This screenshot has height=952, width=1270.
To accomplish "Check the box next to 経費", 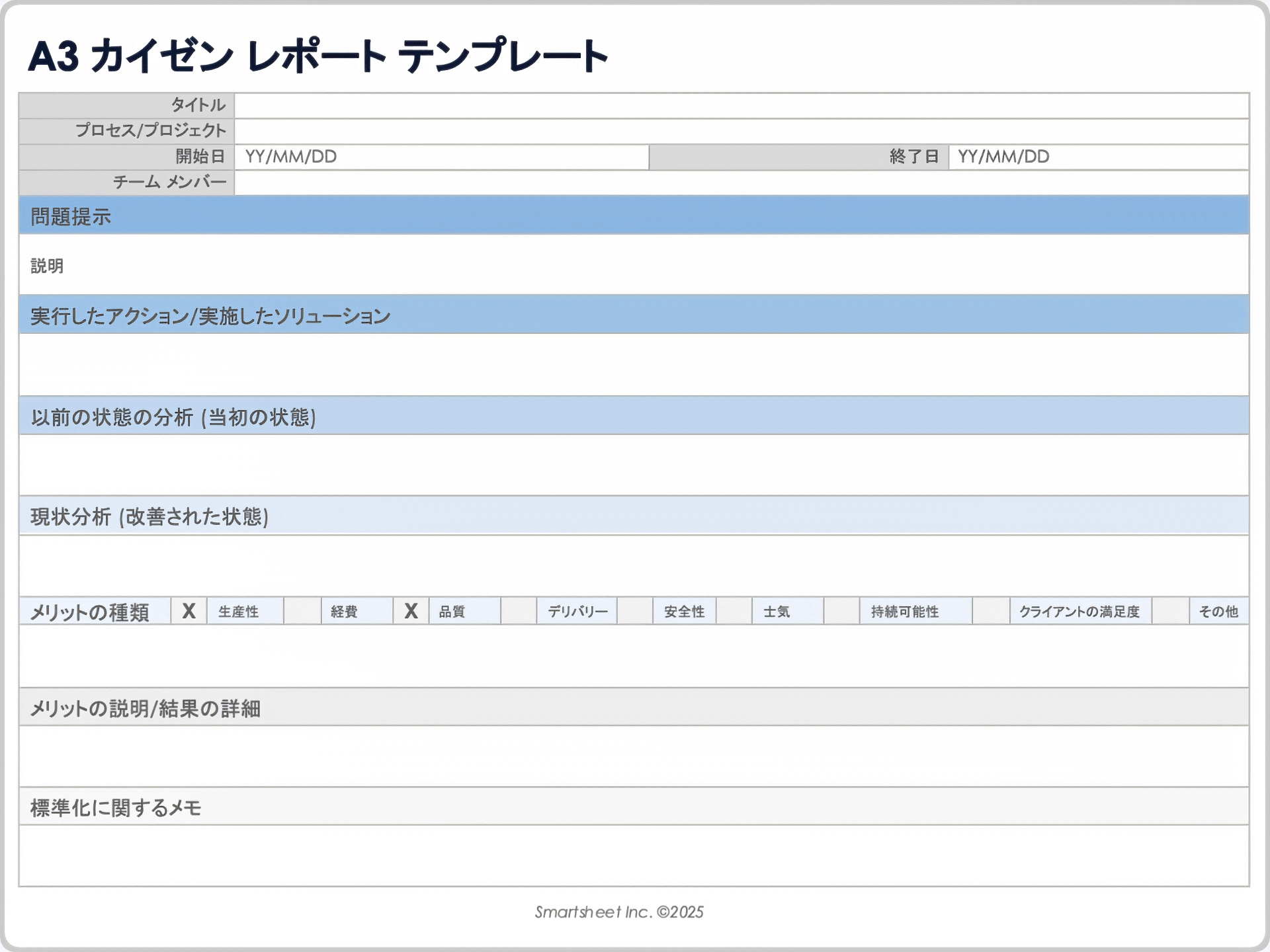I will point(302,611).
